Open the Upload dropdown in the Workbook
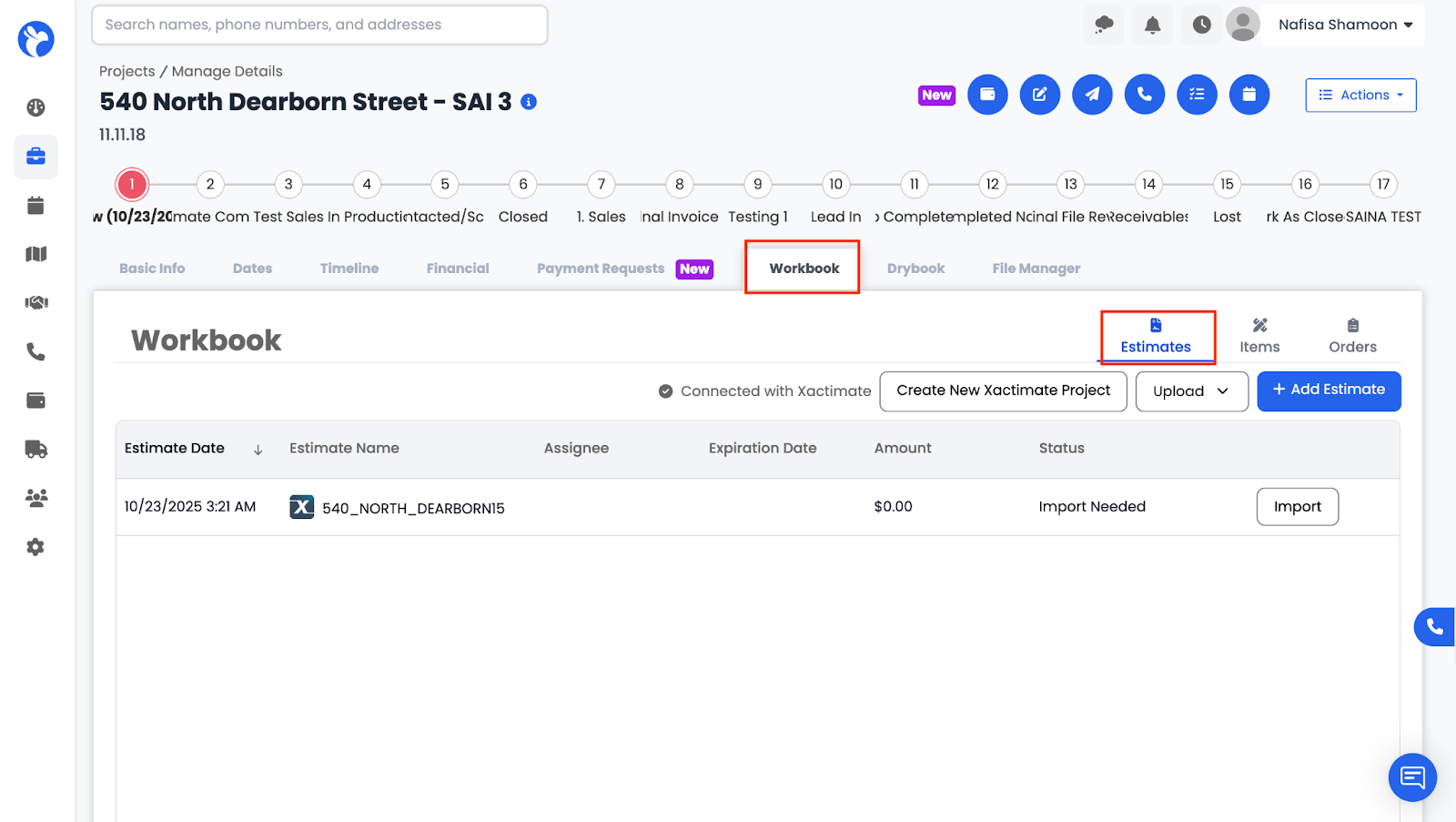The height and width of the screenshot is (822, 1456). point(1191,391)
